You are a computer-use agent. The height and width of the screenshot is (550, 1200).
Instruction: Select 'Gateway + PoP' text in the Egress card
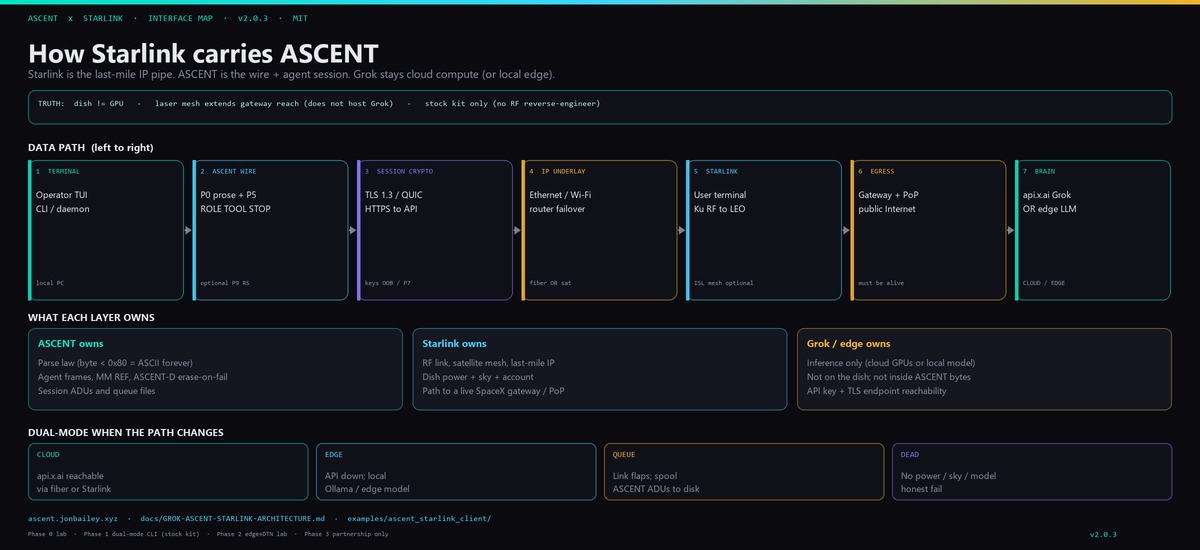pos(890,195)
